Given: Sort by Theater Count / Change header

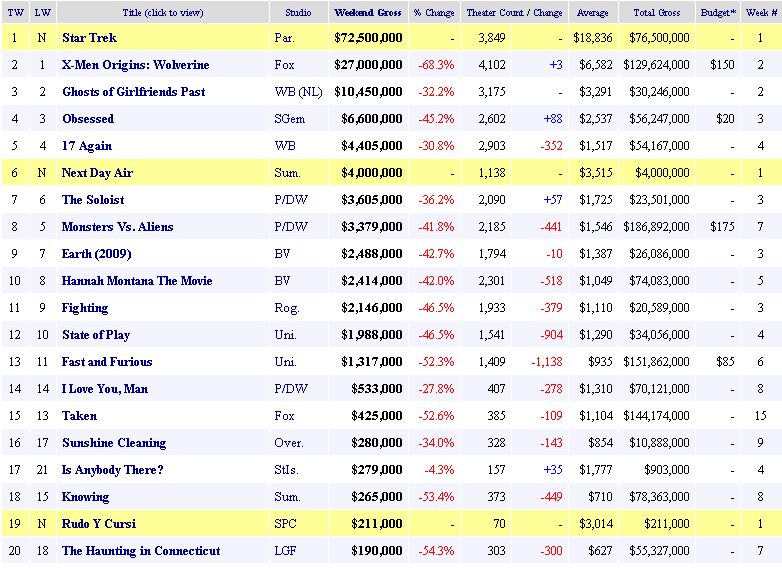Looking at the screenshot, I should tap(515, 13).
